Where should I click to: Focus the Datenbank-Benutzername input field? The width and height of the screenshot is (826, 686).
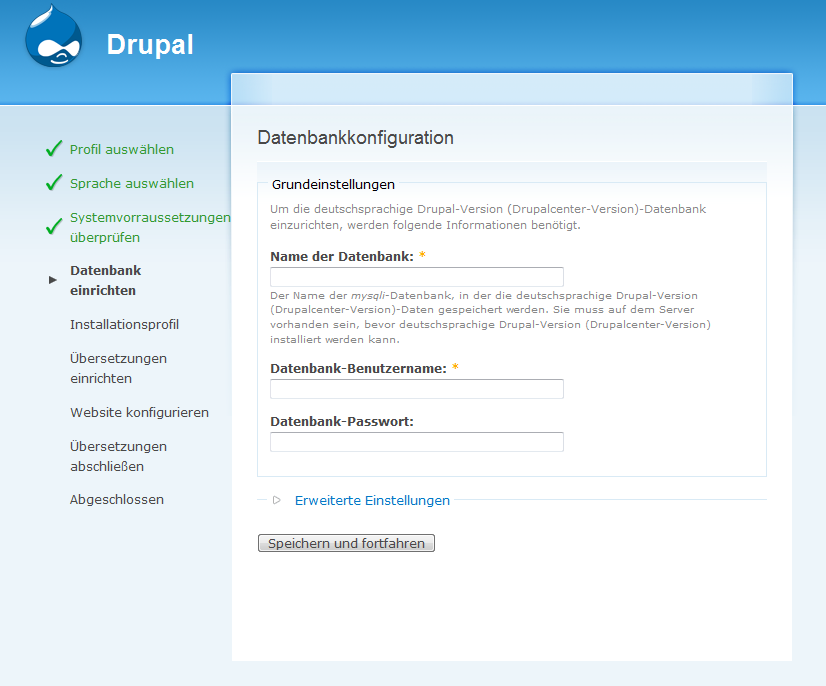click(x=417, y=389)
